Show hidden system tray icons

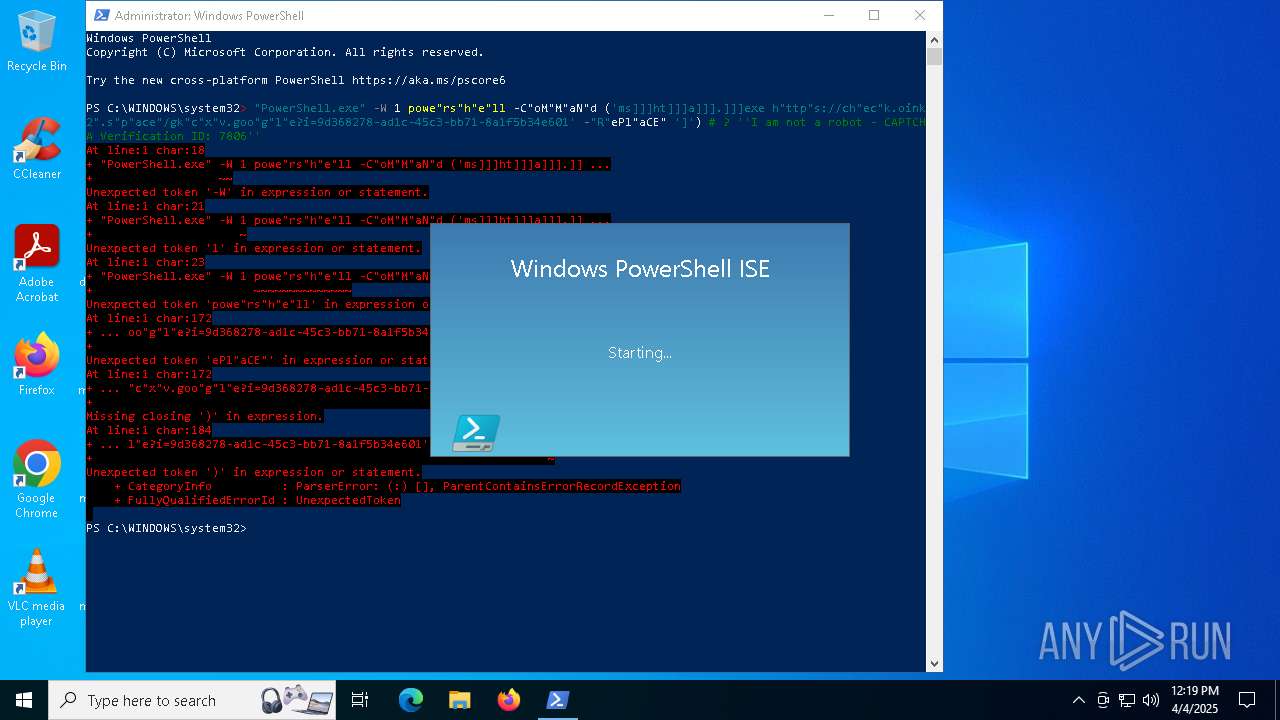click(1078, 700)
